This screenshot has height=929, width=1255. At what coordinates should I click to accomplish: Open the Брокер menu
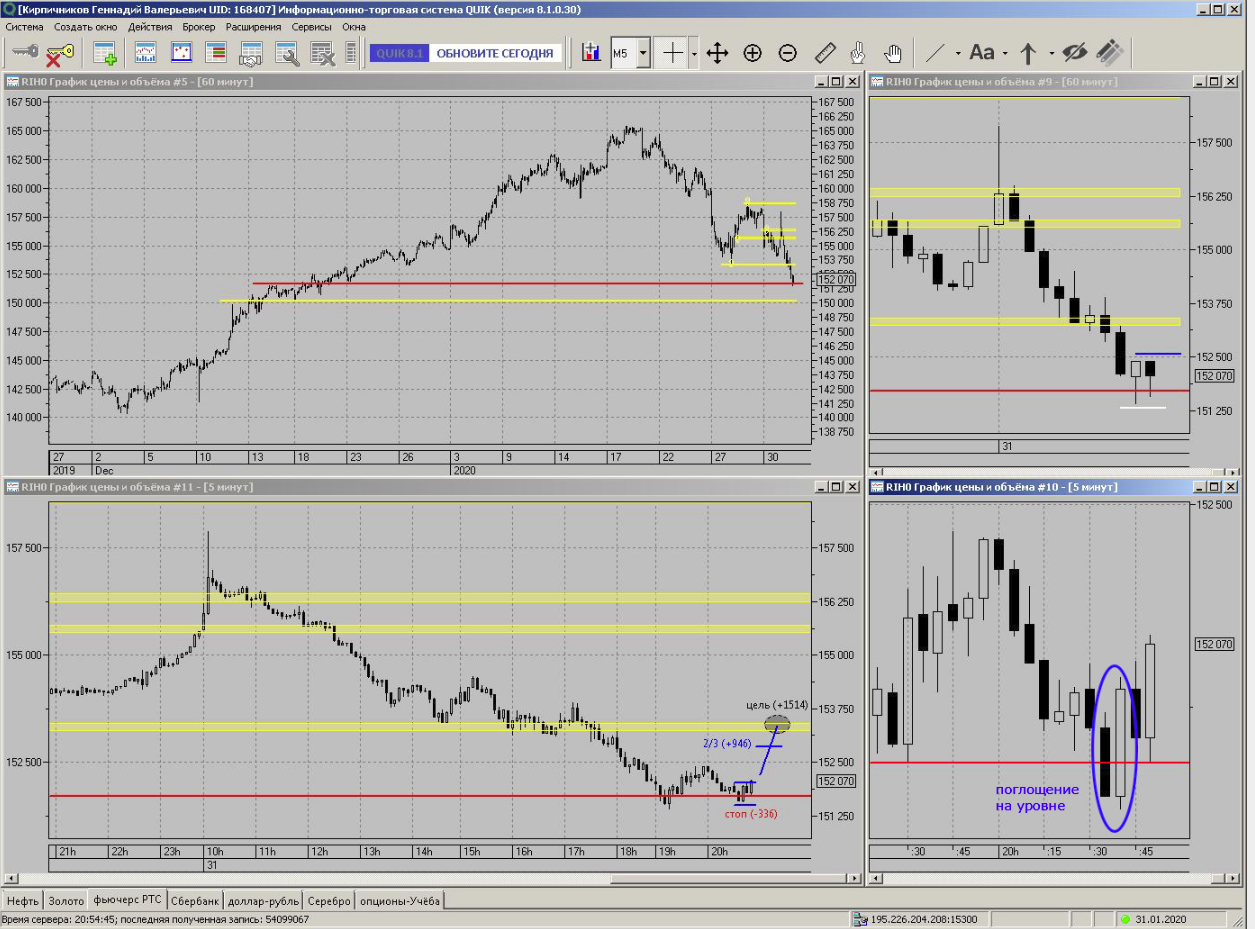pos(199,27)
